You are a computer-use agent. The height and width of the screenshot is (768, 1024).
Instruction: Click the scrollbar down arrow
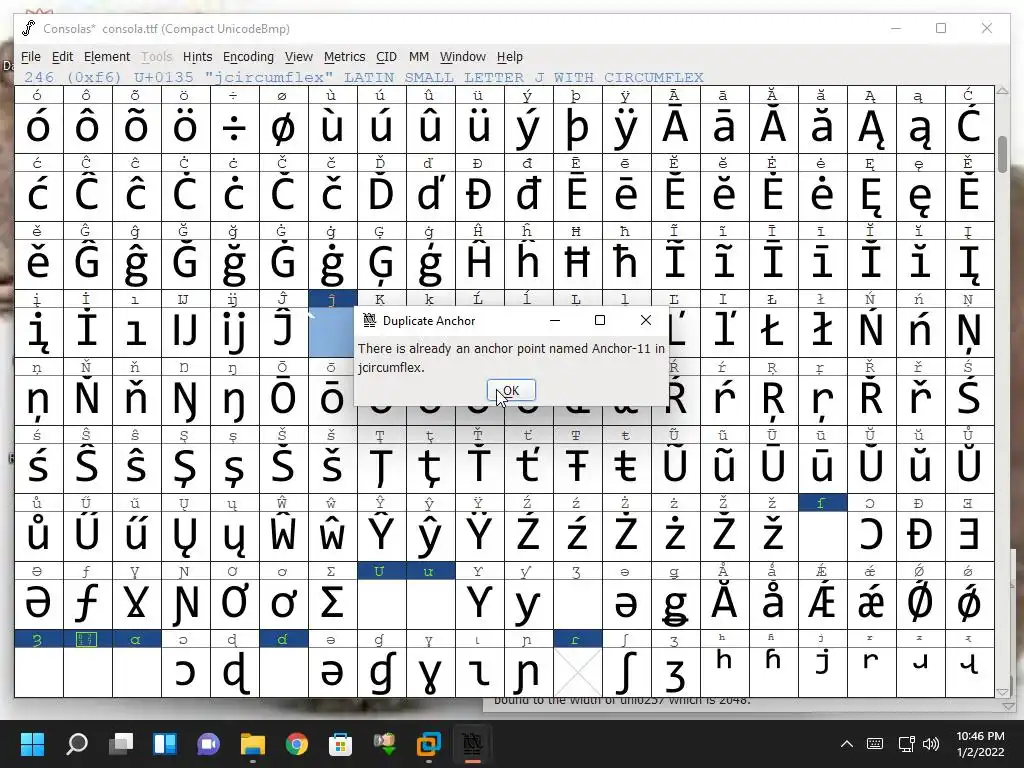point(1003,692)
